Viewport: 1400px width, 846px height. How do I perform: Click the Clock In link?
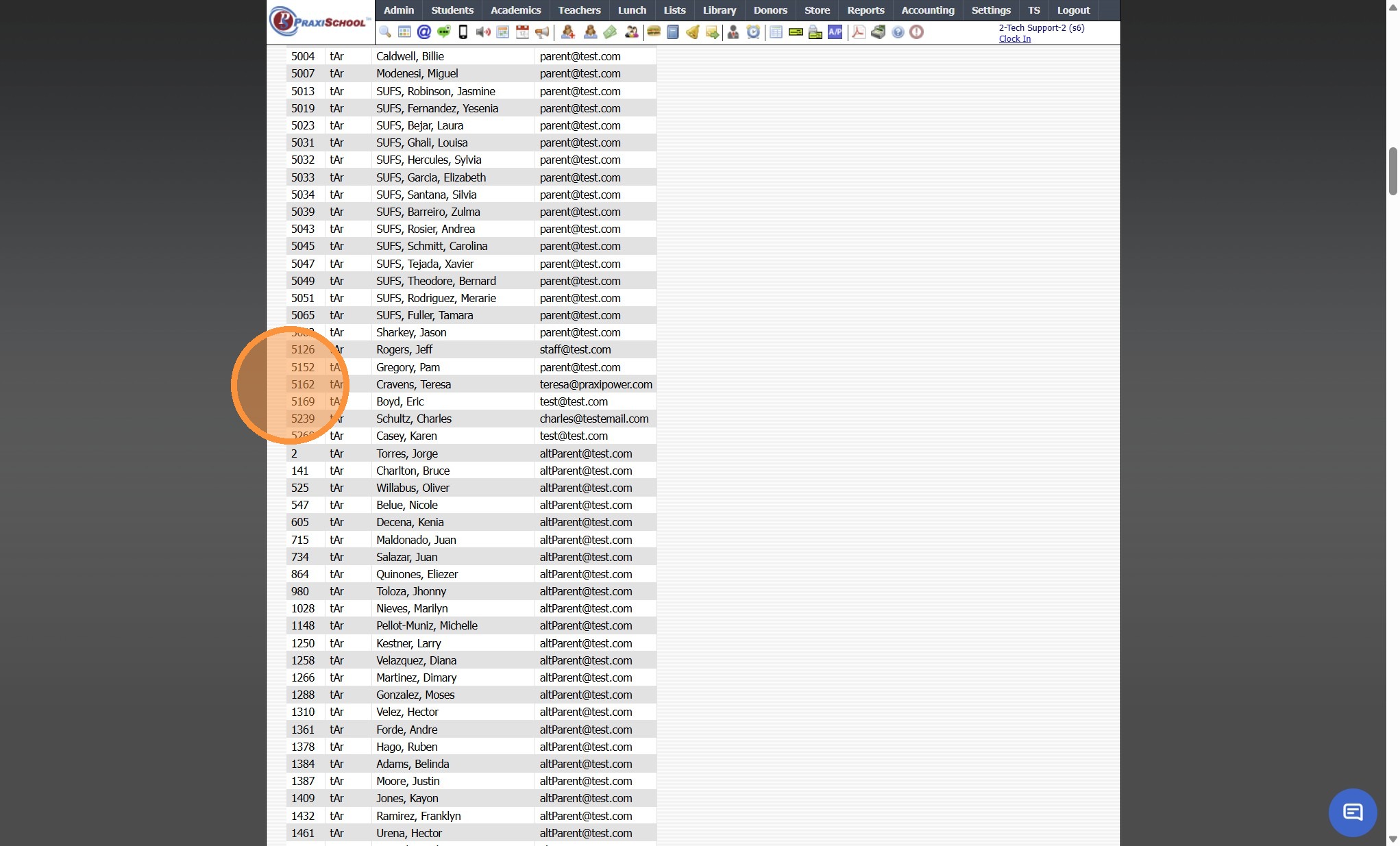pyautogui.click(x=1014, y=39)
